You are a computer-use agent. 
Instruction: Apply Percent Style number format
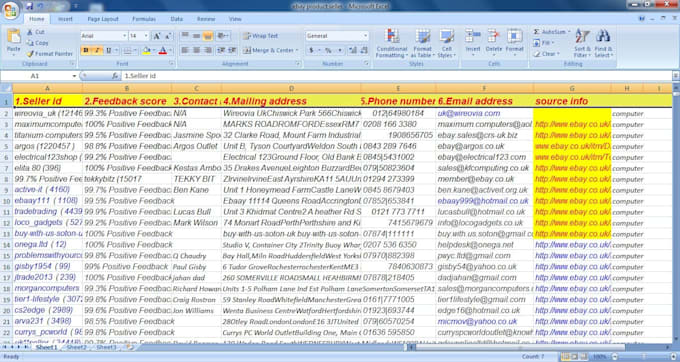pyautogui.click(x=328, y=50)
